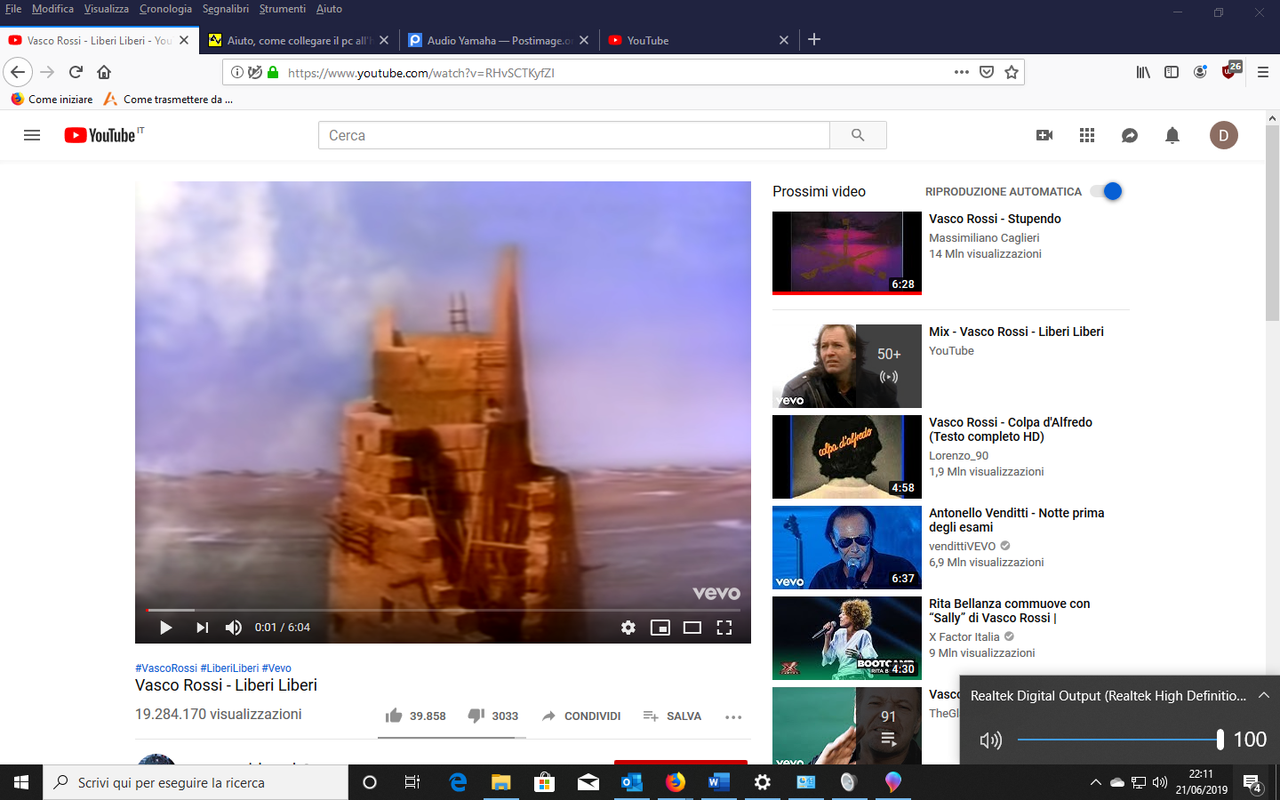Image resolution: width=1280 pixels, height=800 pixels.
Task: Open player settings gear
Action: tap(628, 628)
